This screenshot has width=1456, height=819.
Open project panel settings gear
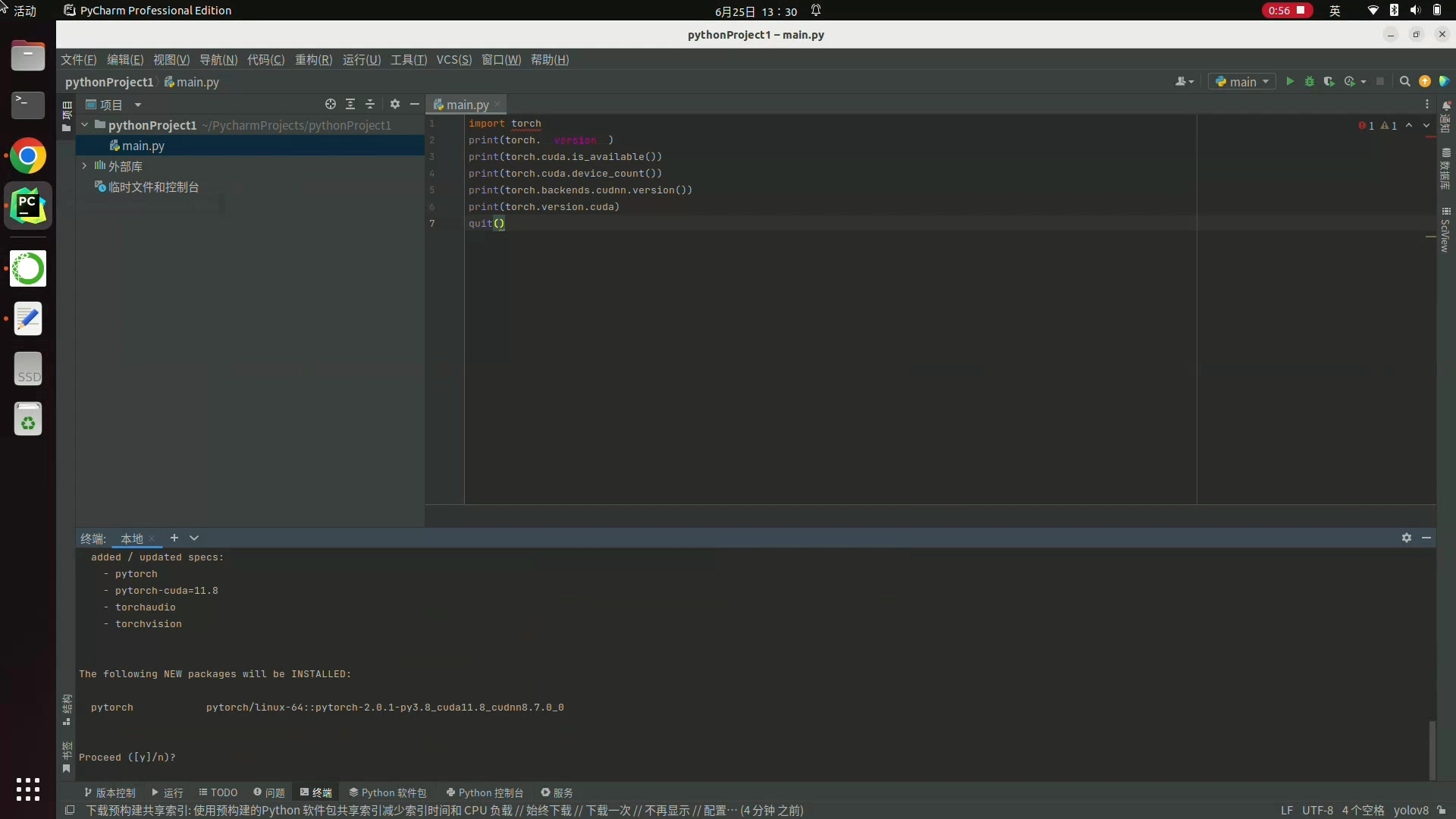[x=395, y=105]
